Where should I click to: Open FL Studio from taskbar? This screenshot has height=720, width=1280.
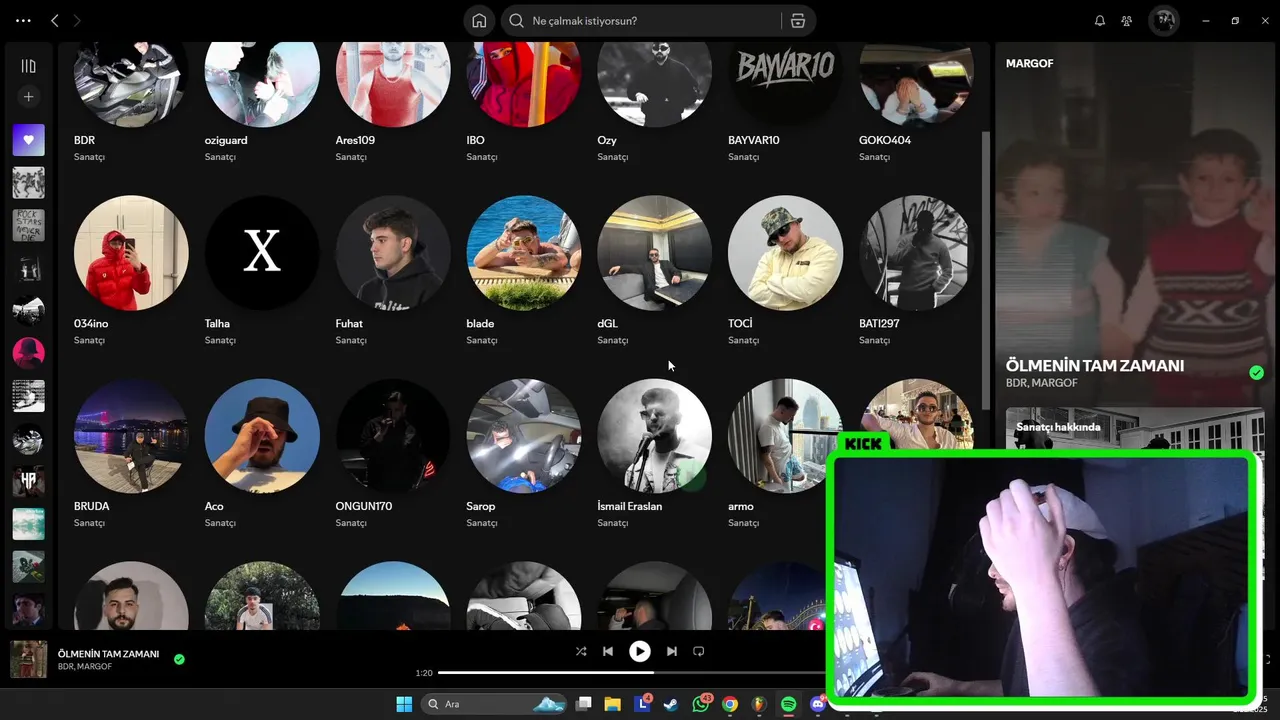click(759, 704)
